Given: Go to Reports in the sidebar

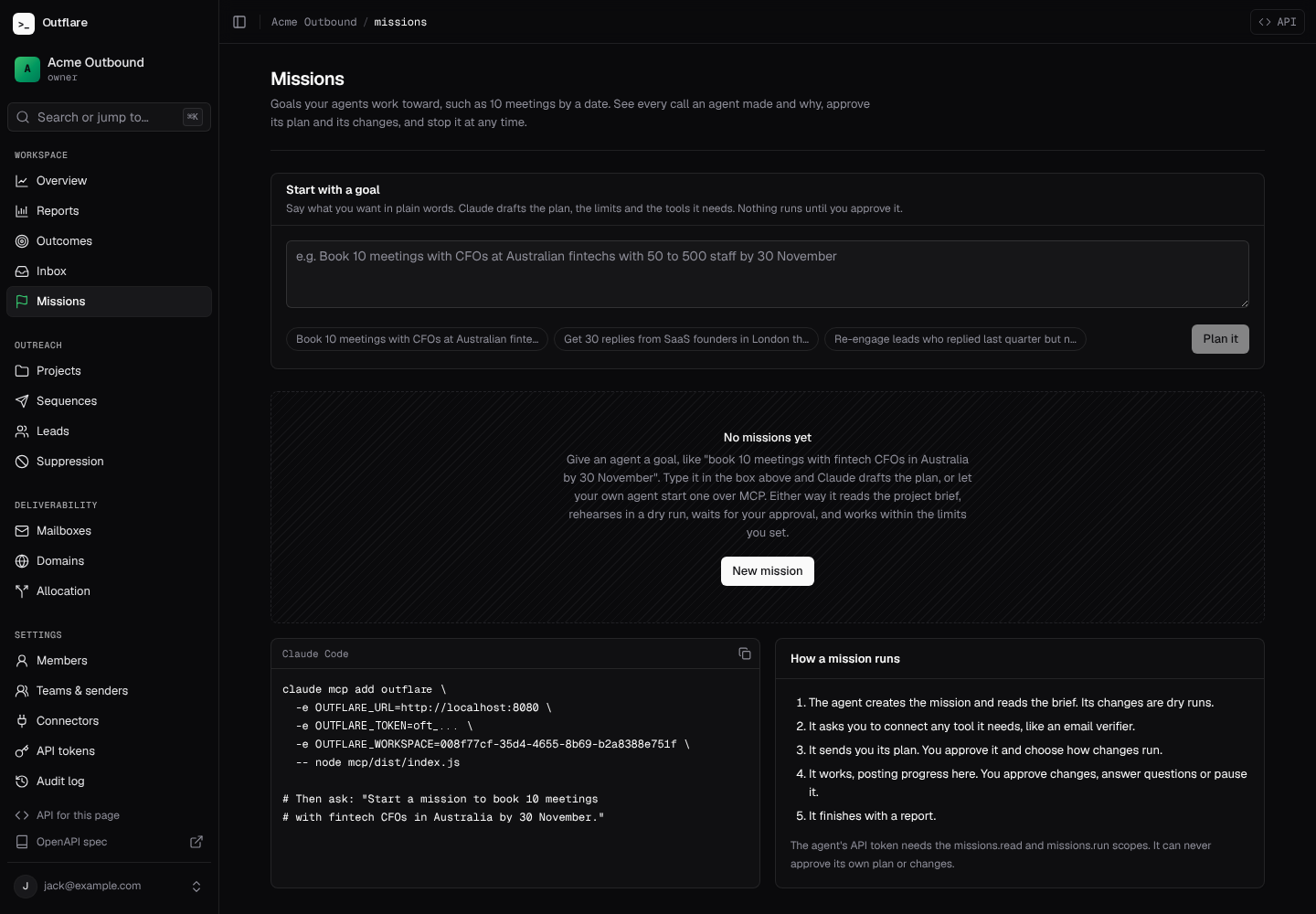Looking at the screenshot, I should [x=109, y=211].
